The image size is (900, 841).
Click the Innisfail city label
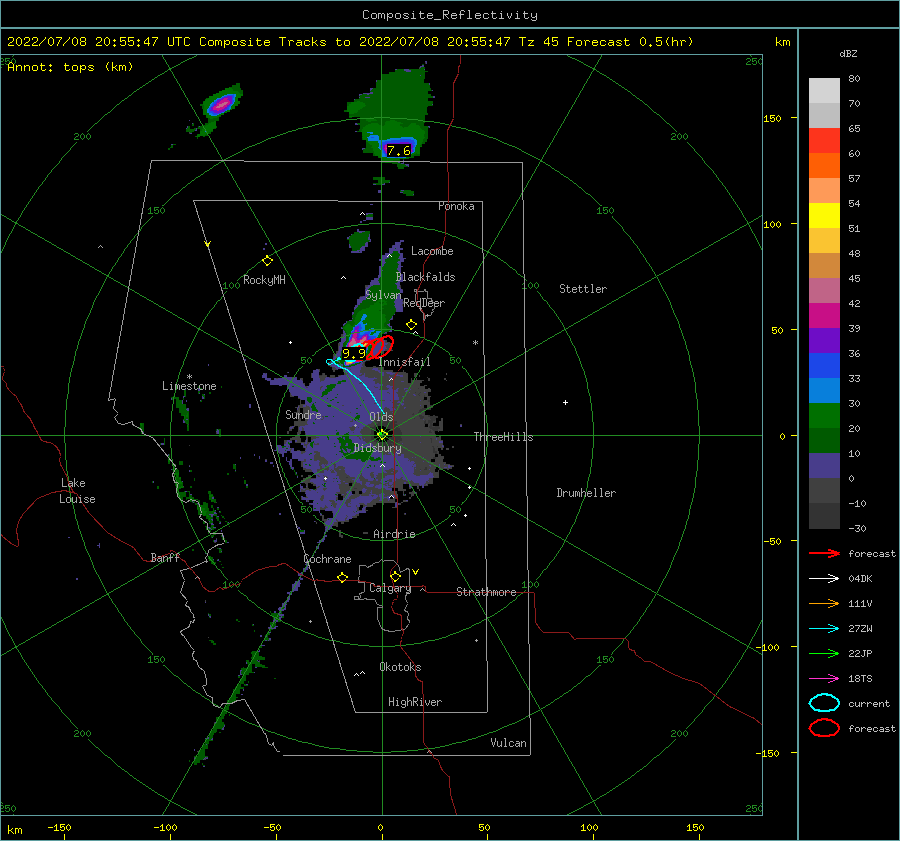click(405, 362)
